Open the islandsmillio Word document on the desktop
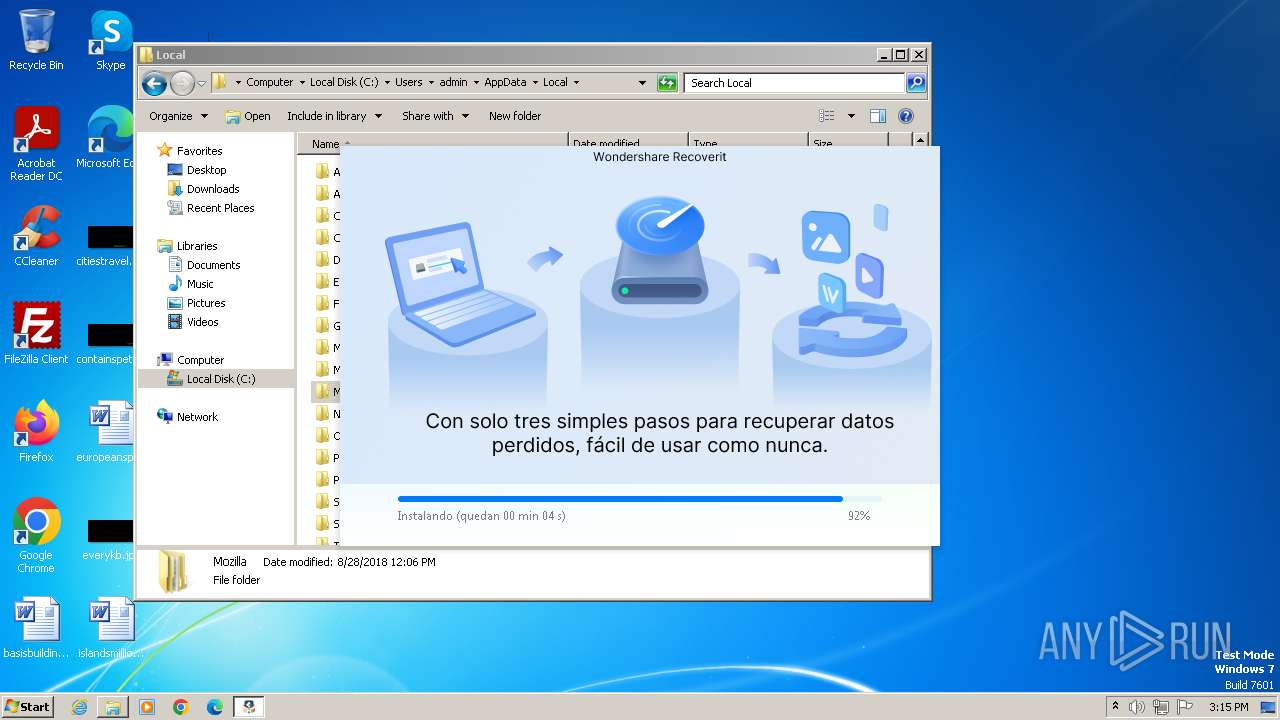Screen dimensions: 1280x720 click(111, 628)
